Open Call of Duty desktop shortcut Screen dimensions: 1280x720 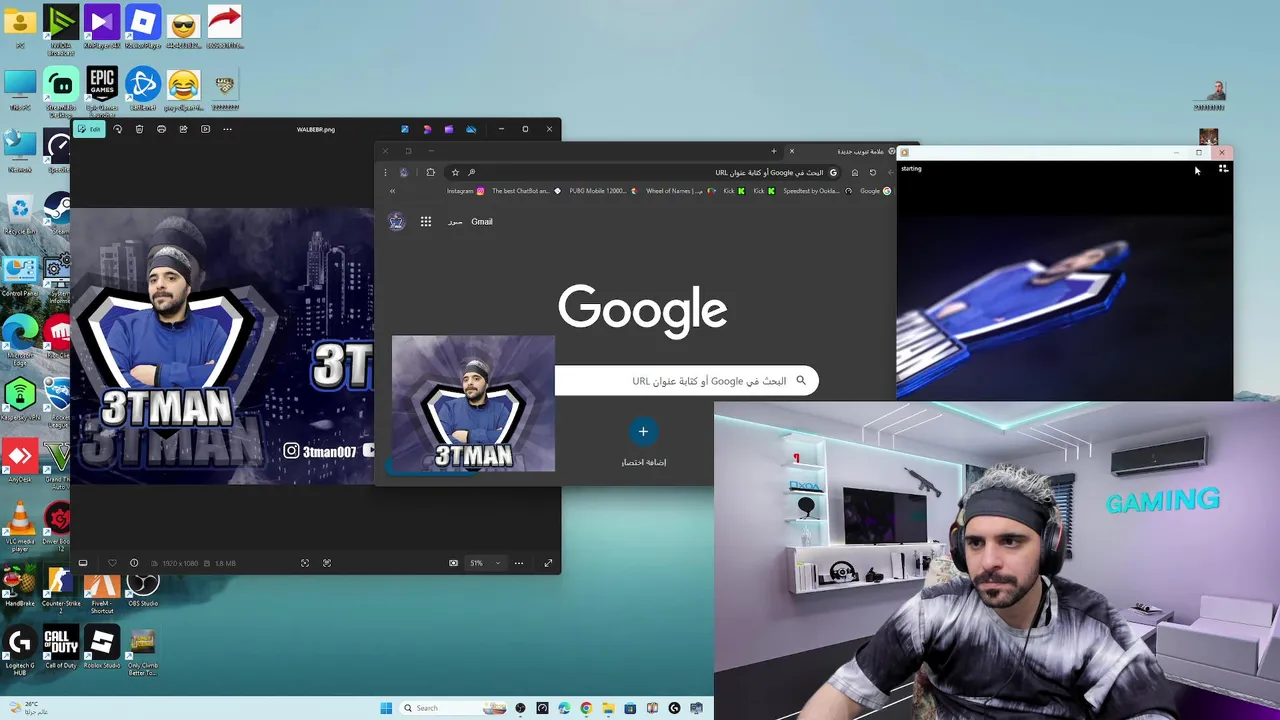[x=60, y=647]
